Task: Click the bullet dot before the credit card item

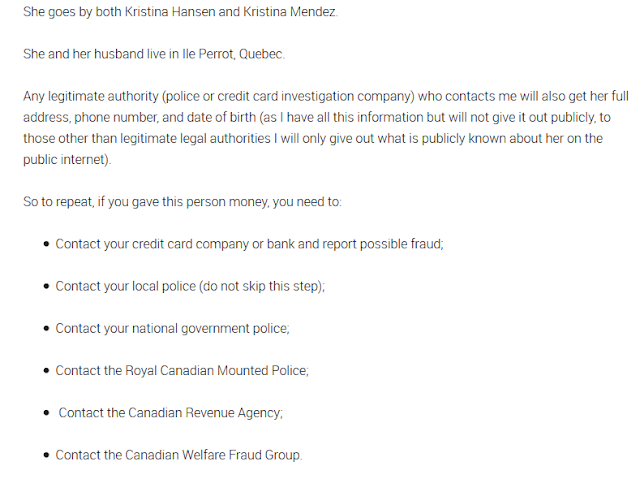Action: tap(46, 243)
